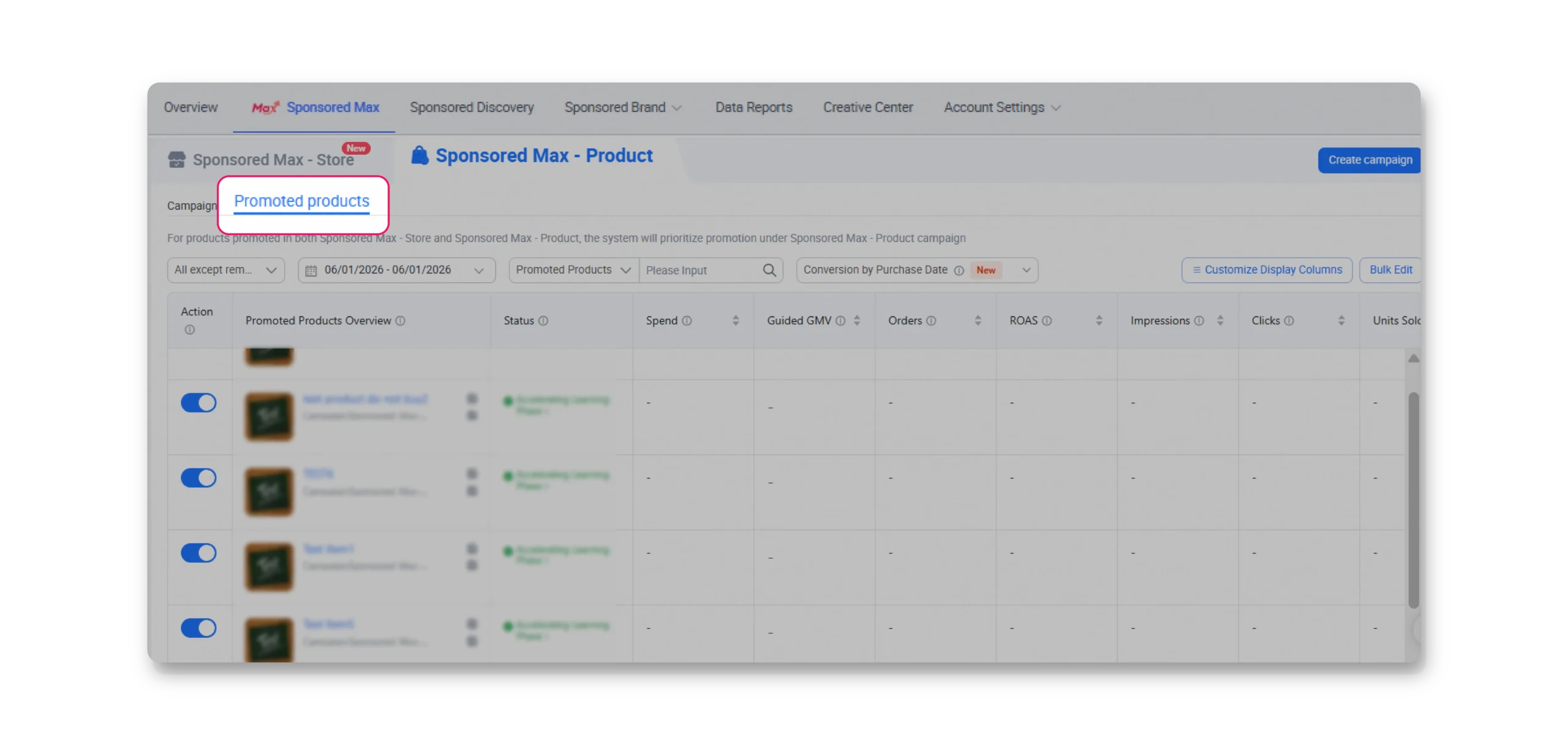Click the Create campaign button
The width and height of the screenshot is (1568, 745).
pyautogui.click(x=1370, y=160)
